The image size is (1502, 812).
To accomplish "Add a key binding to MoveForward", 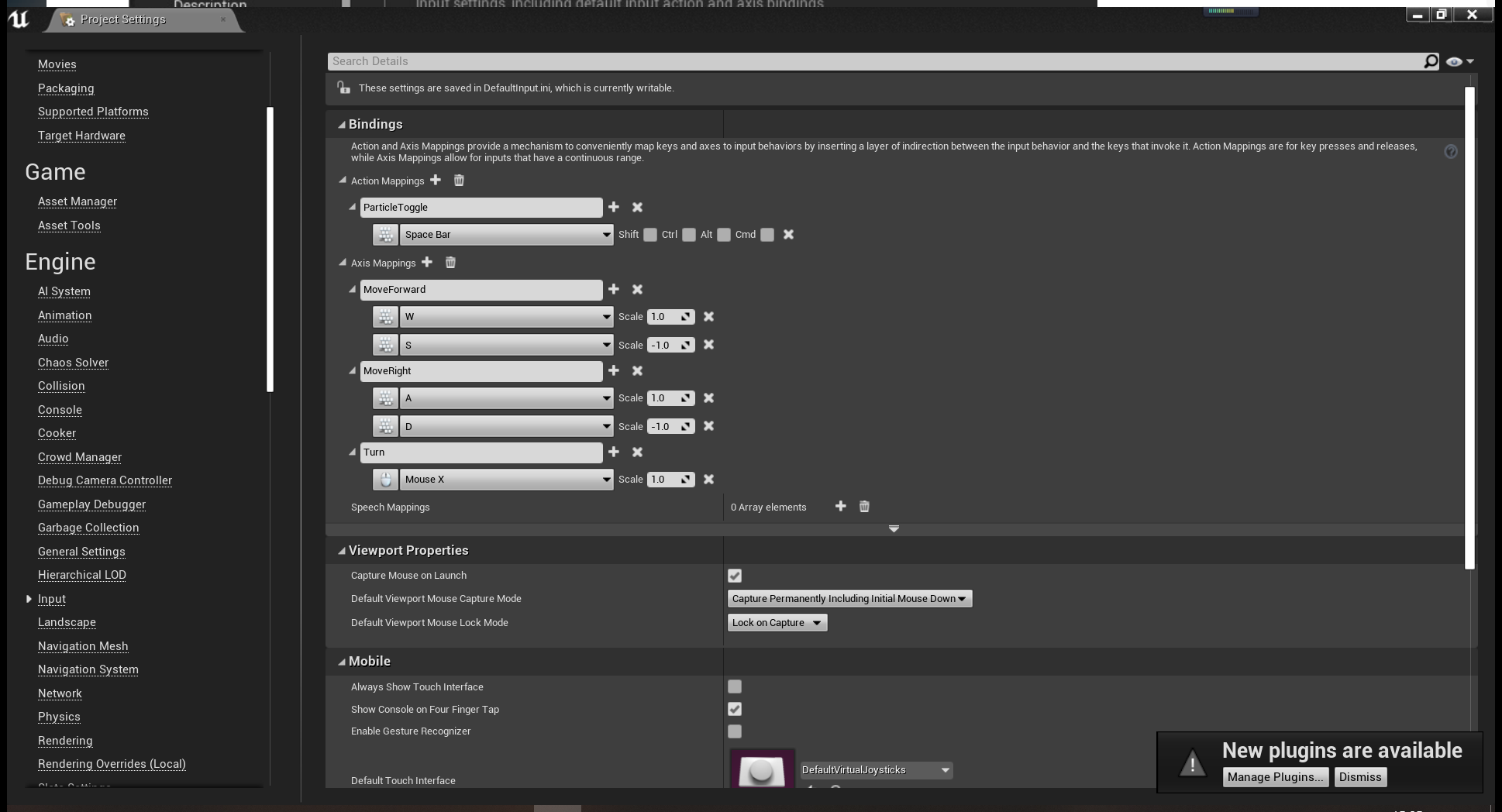I will click(x=614, y=289).
